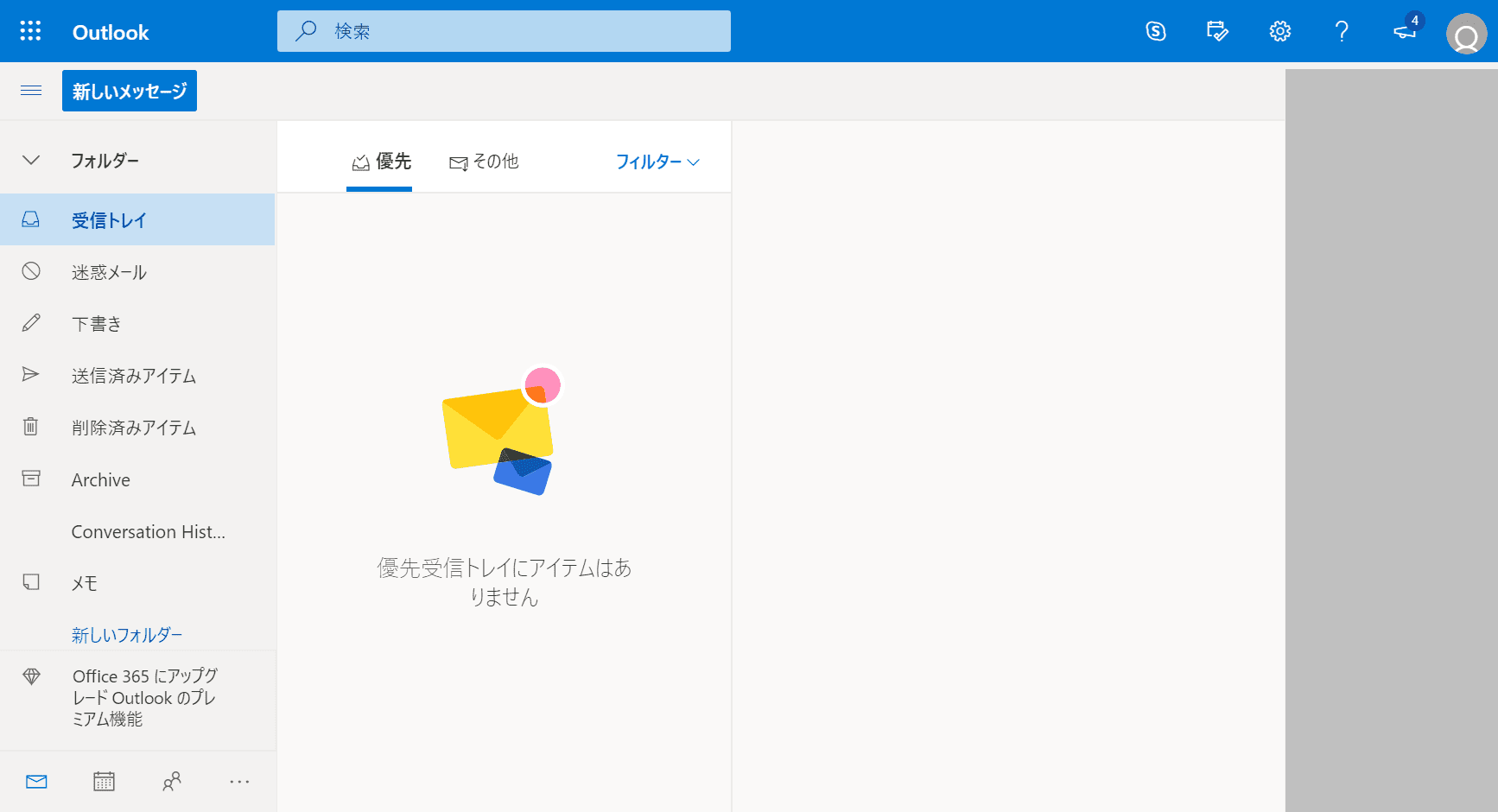
Task: Click the help question mark icon
Action: [x=1341, y=32]
